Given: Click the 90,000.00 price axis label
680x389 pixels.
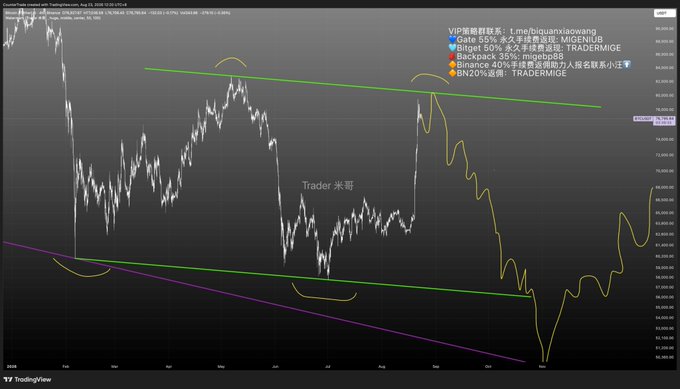Looking at the screenshot, I should pos(665,29).
